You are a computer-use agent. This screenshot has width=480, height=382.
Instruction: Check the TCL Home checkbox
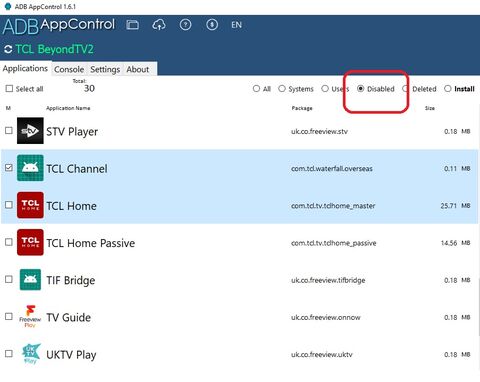pos(9,205)
